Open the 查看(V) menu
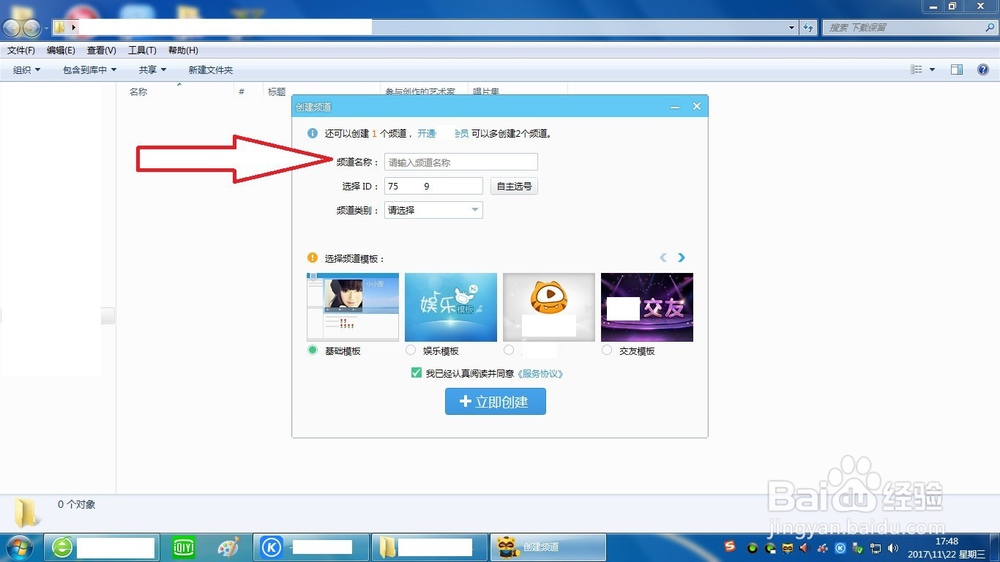This screenshot has width=1000, height=562. (101, 50)
